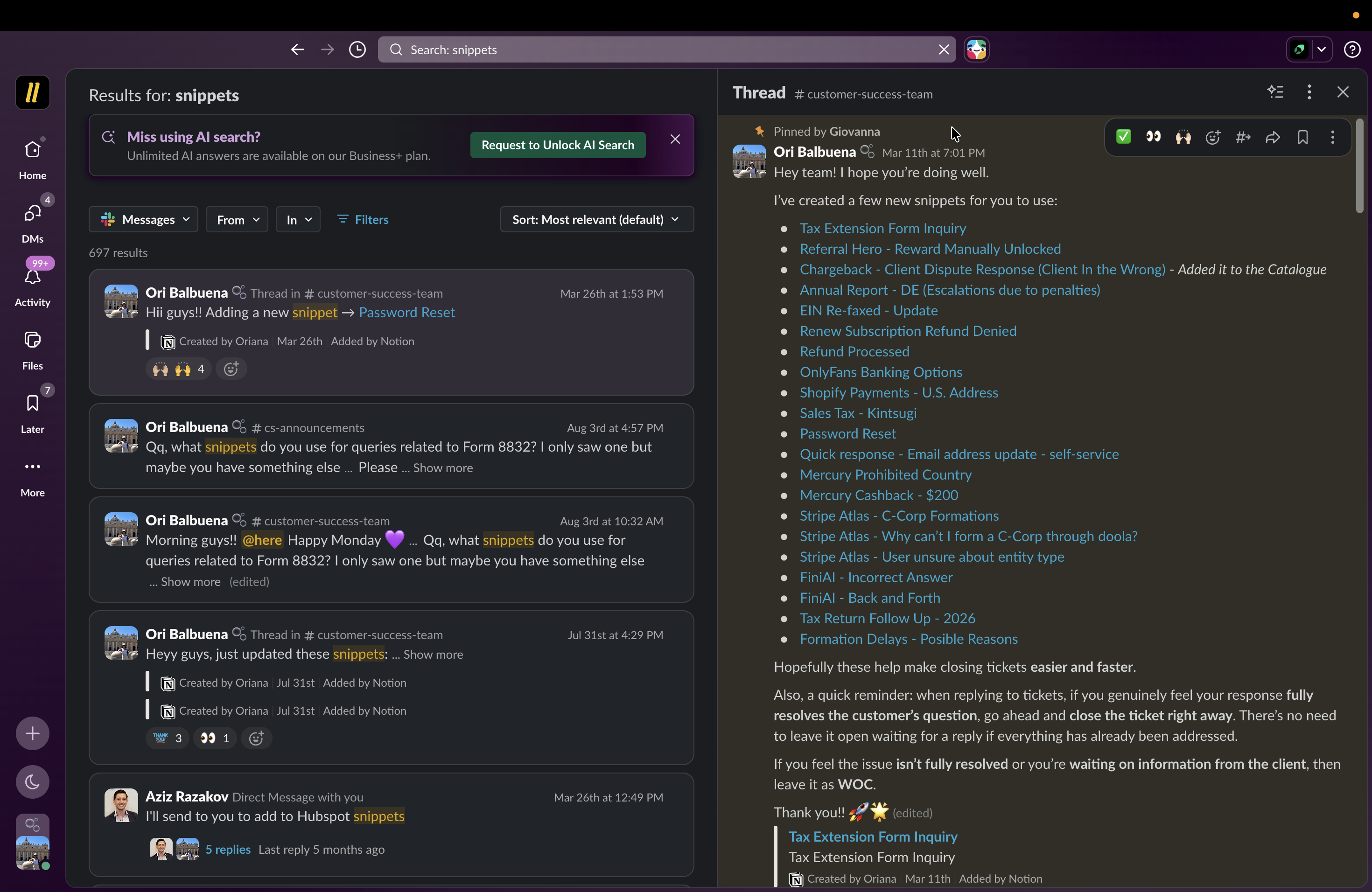
Task: Open the Filters panel
Action: [x=363, y=220]
